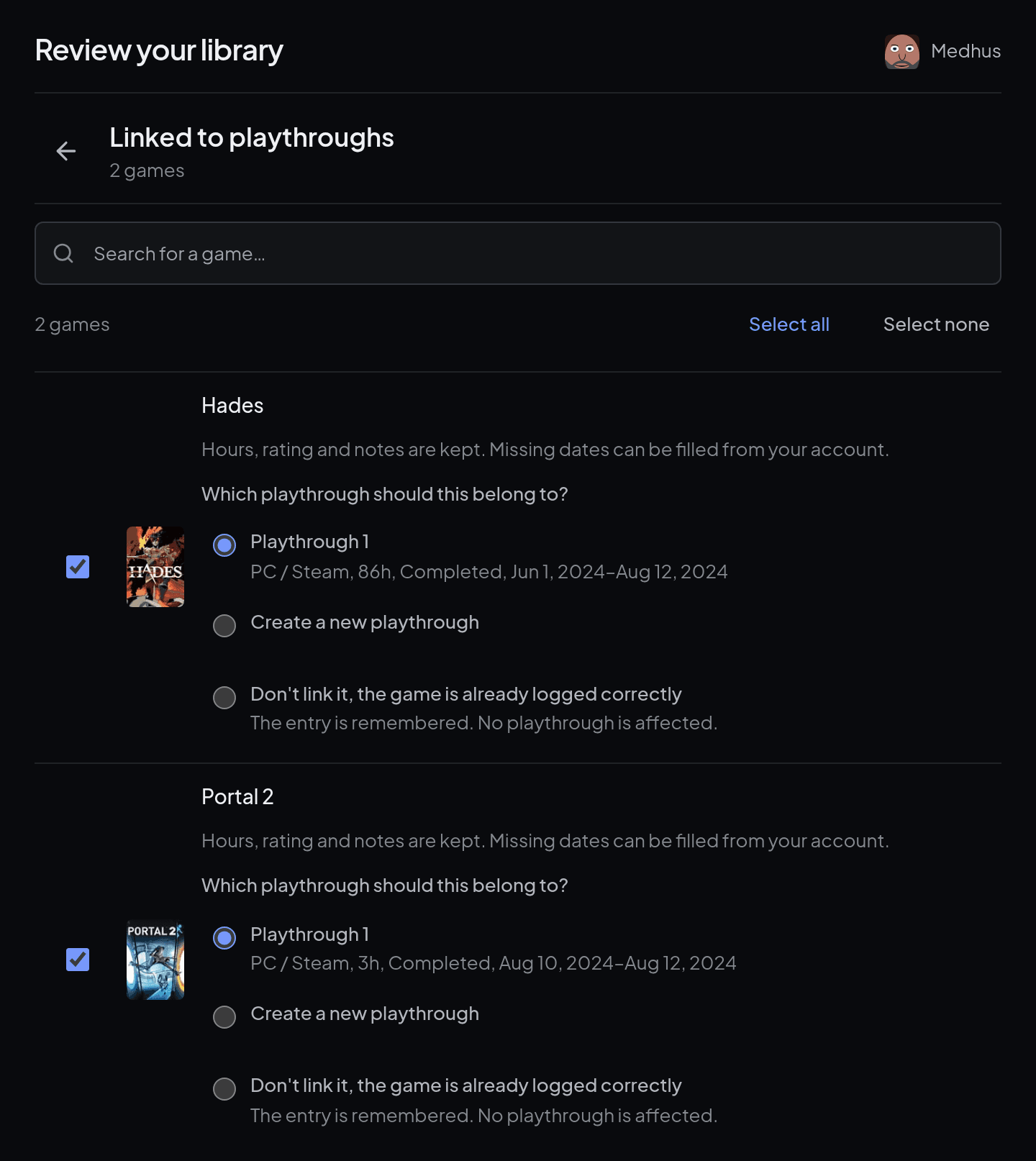Uncheck the Portal 2 game checkbox
Viewport: 1036px width, 1161px height.
click(x=78, y=960)
